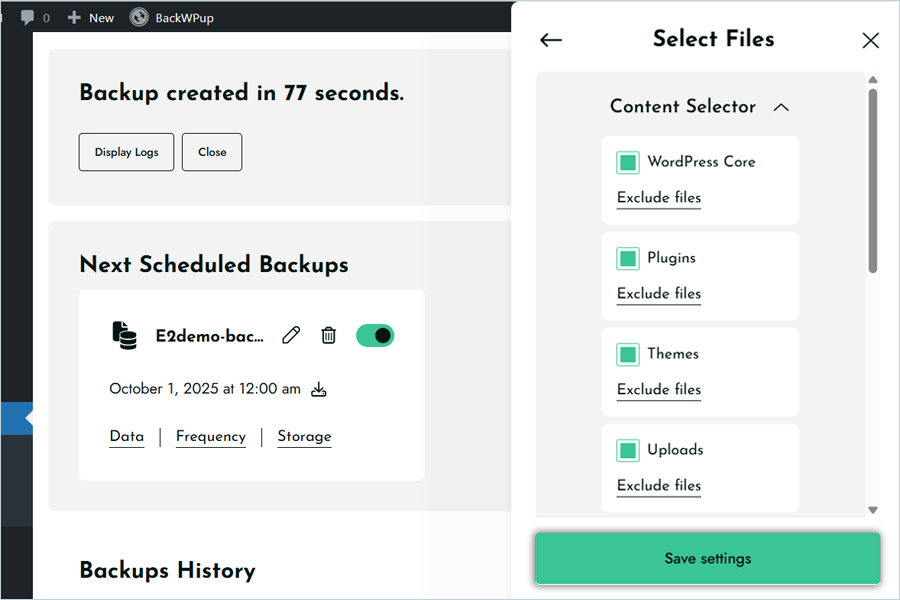Collapse the Content Selector section
The image size is (900, 600).
point(782,107)
